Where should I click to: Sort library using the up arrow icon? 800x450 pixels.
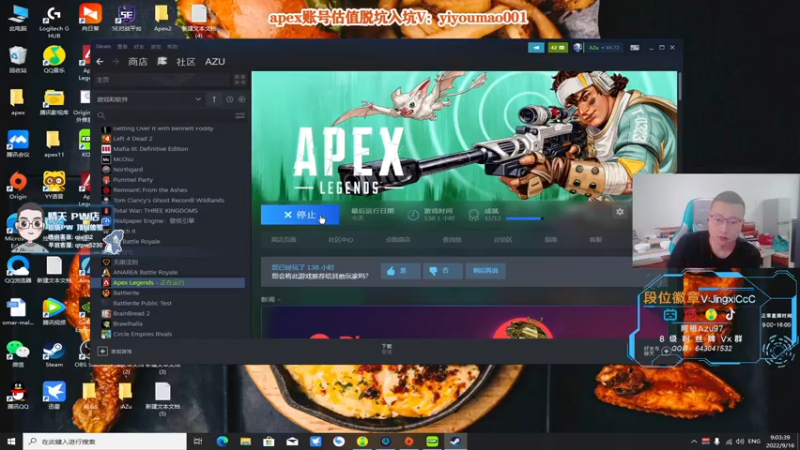tap(214, 99)
